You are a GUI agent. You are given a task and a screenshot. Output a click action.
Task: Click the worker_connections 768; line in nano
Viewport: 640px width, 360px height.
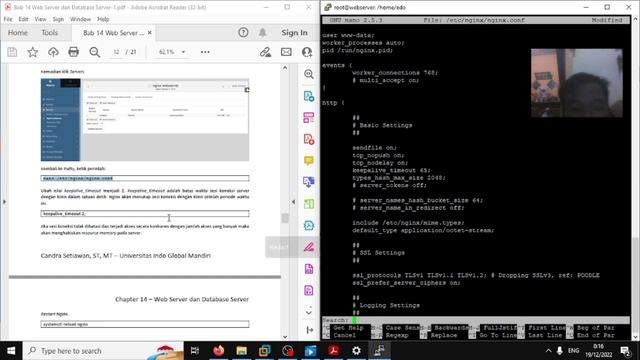point(395,73)
